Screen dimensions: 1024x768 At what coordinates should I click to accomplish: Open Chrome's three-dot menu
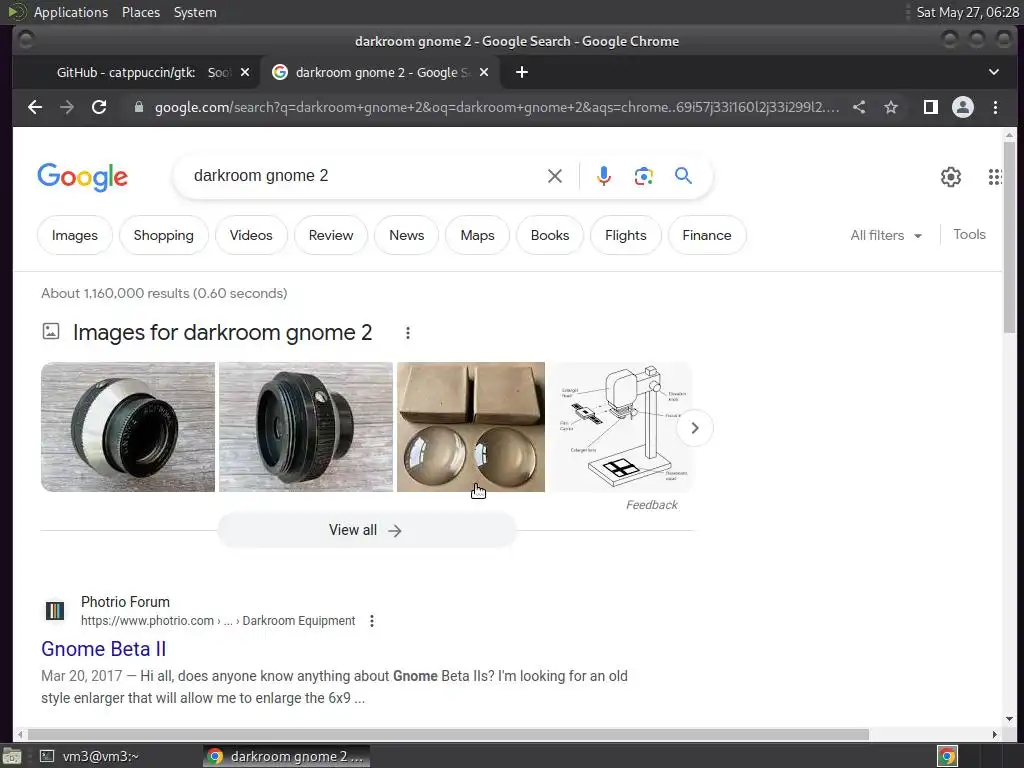coord(995,107)
